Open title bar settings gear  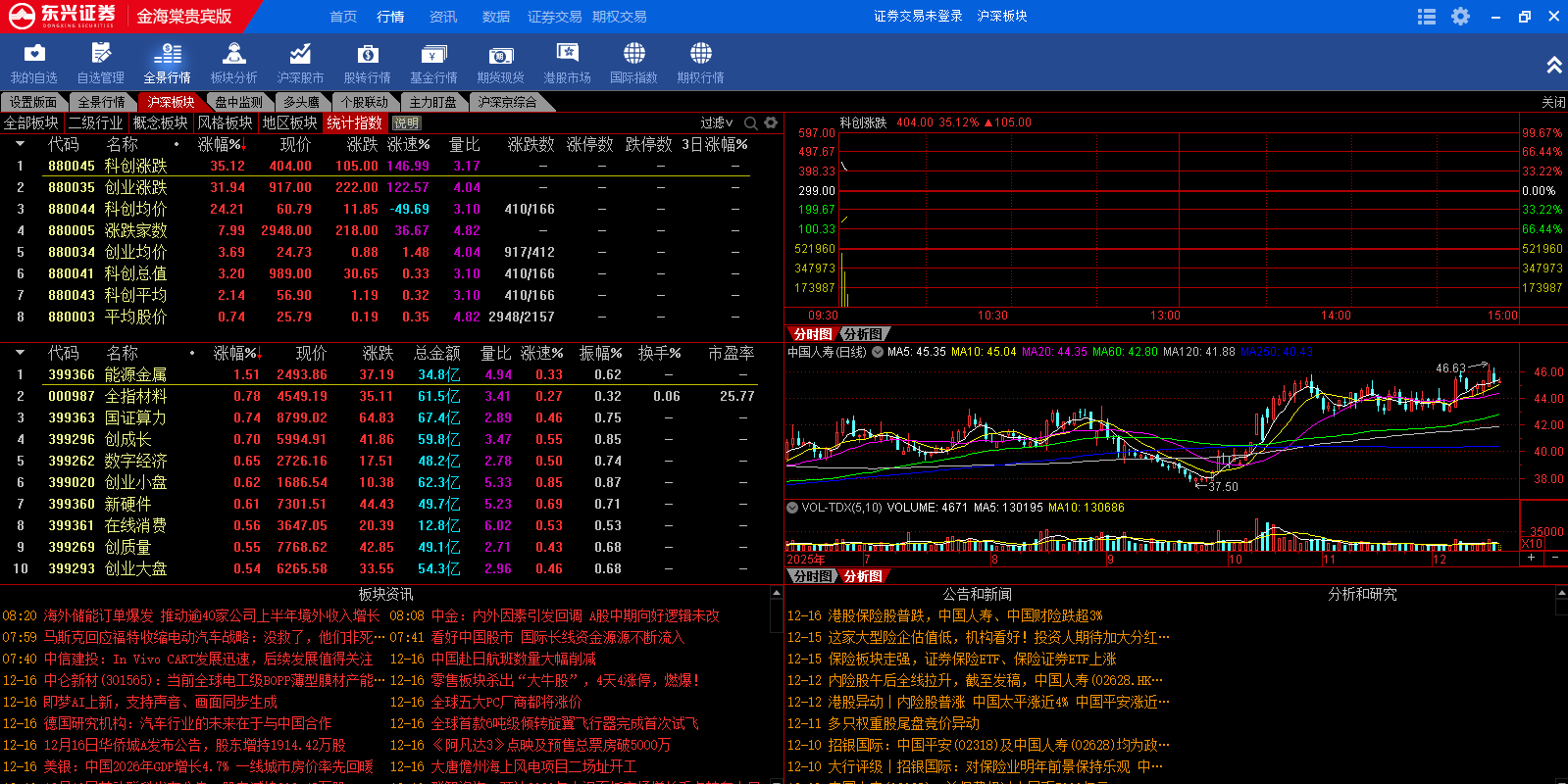point(1460,17)
